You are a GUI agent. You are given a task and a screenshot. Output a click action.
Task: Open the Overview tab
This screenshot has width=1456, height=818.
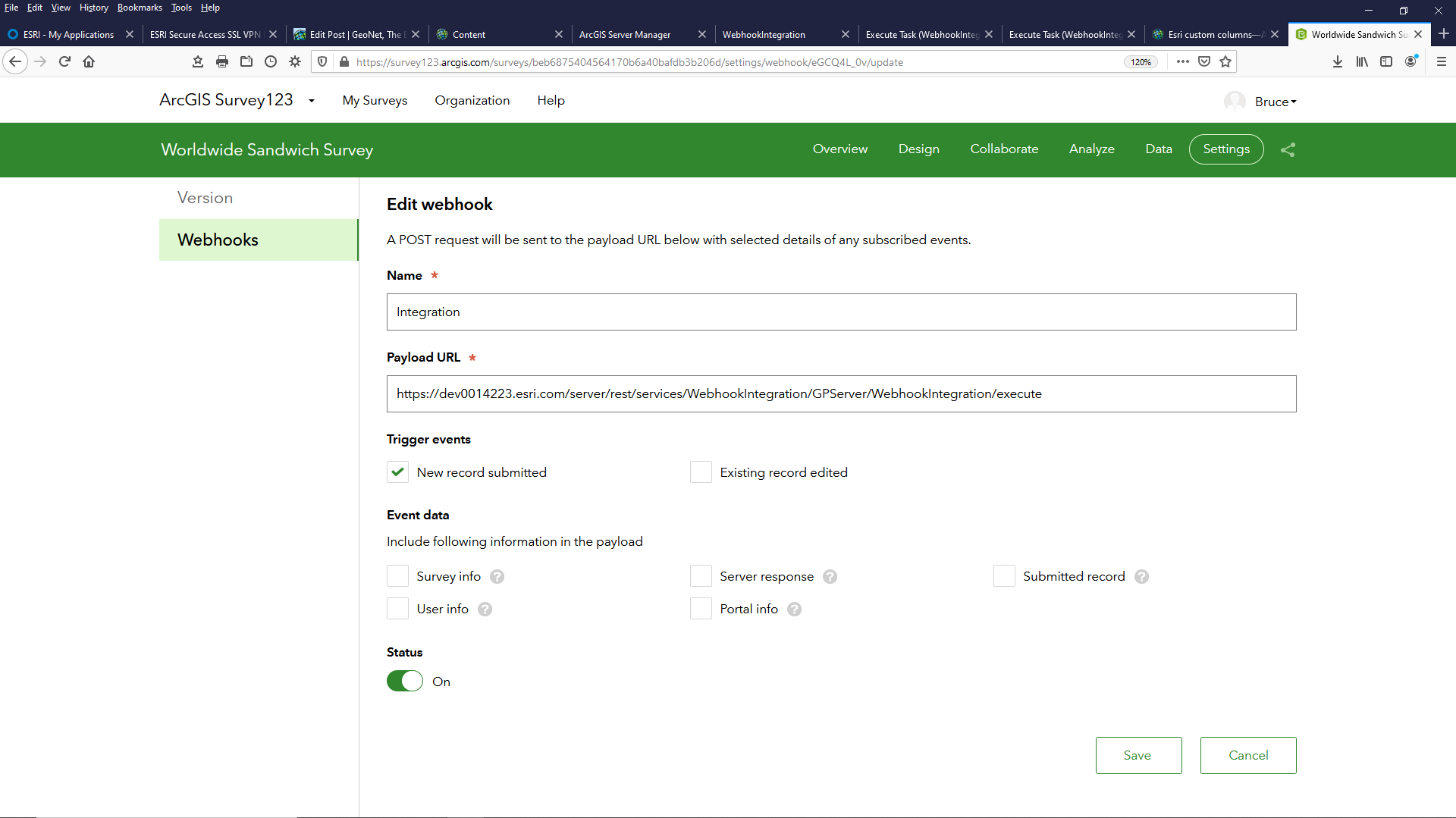coord(840,149)
